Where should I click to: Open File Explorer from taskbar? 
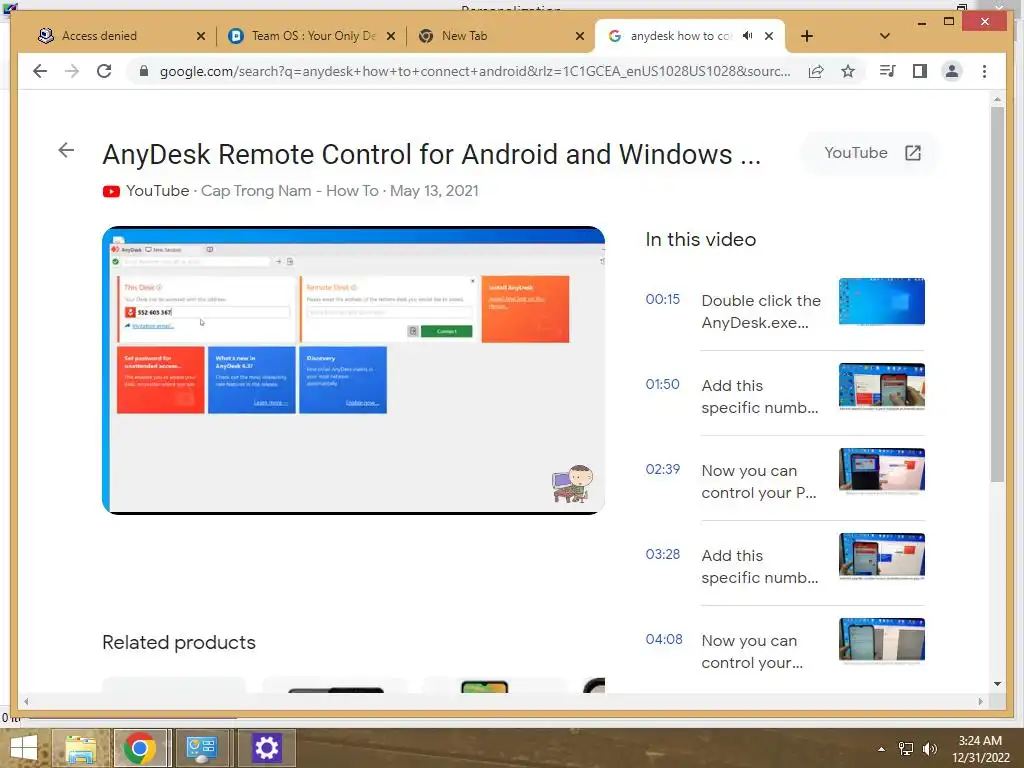tap(81, 748)
